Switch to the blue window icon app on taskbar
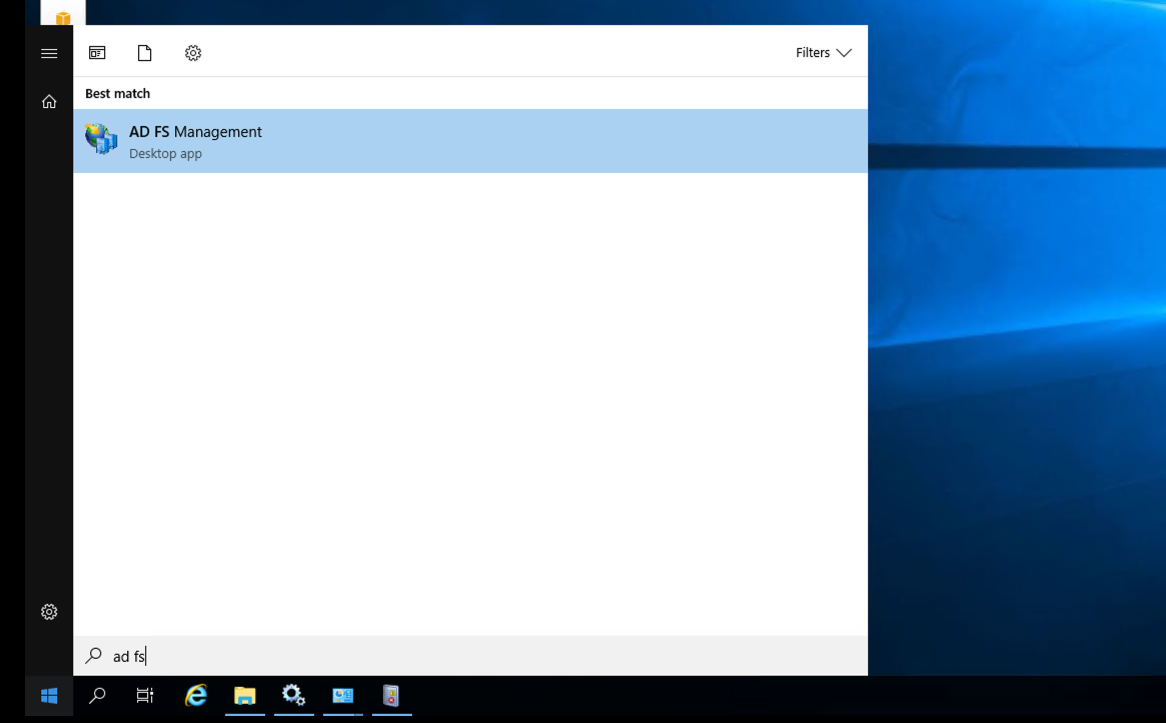The height and width of the screenshot is (723, 1166). 343,696
